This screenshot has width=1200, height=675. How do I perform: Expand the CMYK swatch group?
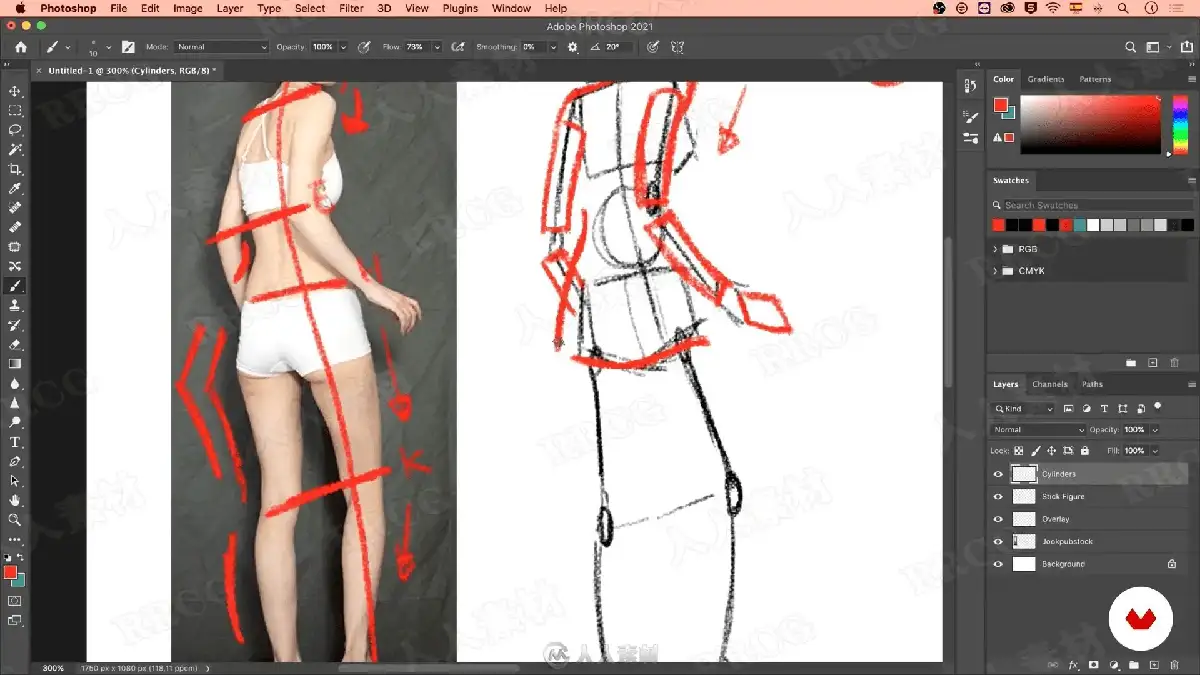click(995, 271)
